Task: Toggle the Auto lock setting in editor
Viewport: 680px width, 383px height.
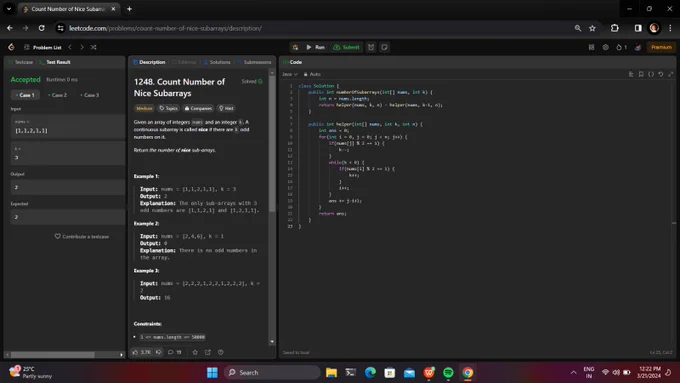Action: coord(312,74)
